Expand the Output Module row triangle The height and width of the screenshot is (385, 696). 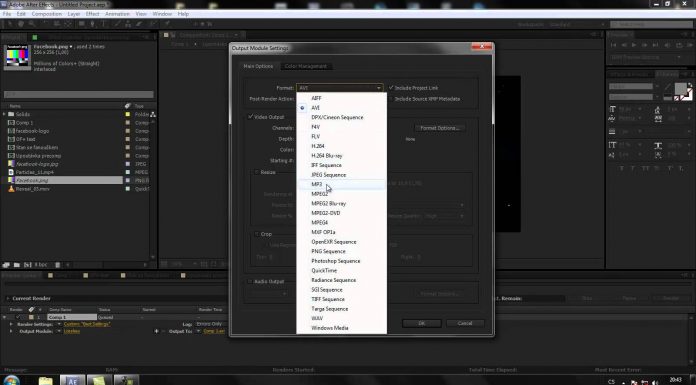(x=11, y=331)
